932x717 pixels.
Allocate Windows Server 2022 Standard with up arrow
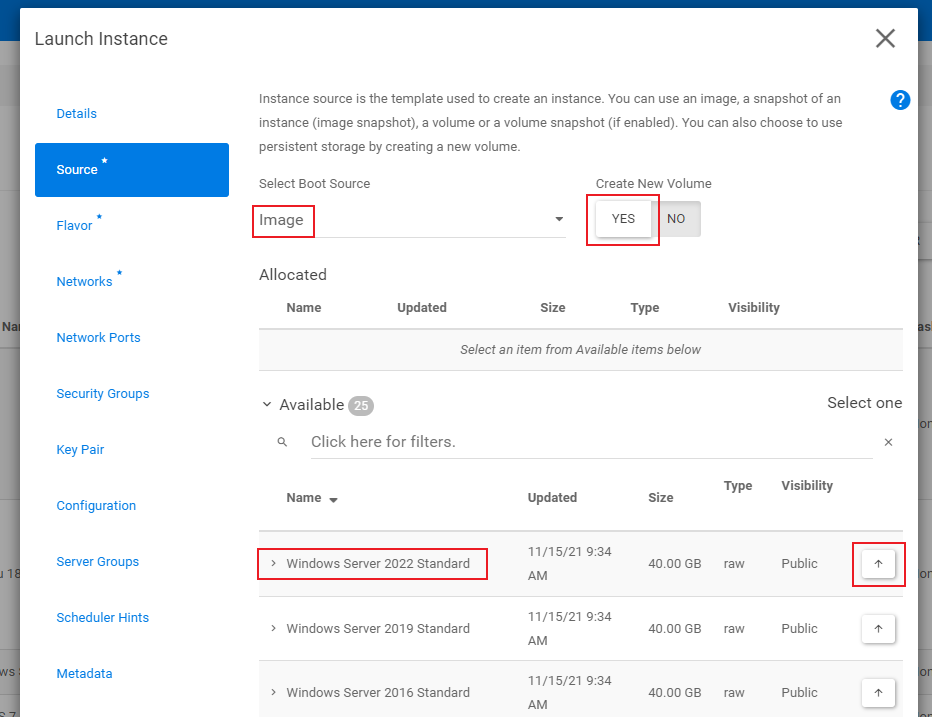tap(878, 564)
